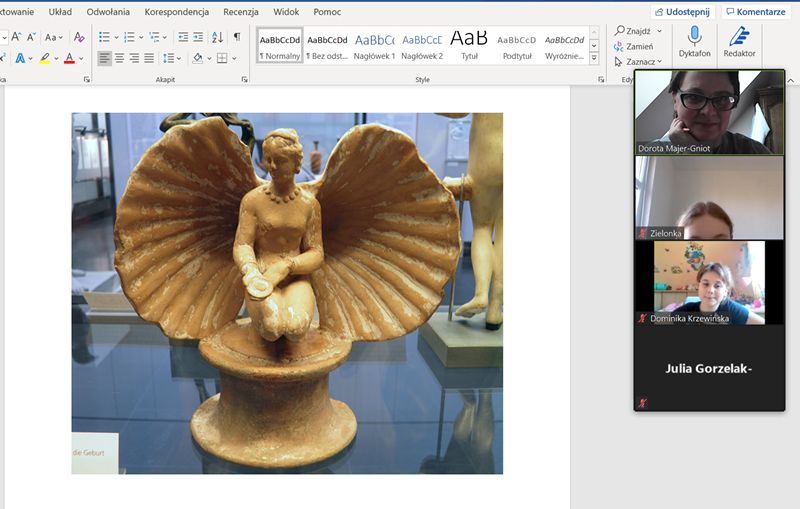Open the Znajdź dropdown arrow
Viewport: 800px width, 509px height.
659,31
